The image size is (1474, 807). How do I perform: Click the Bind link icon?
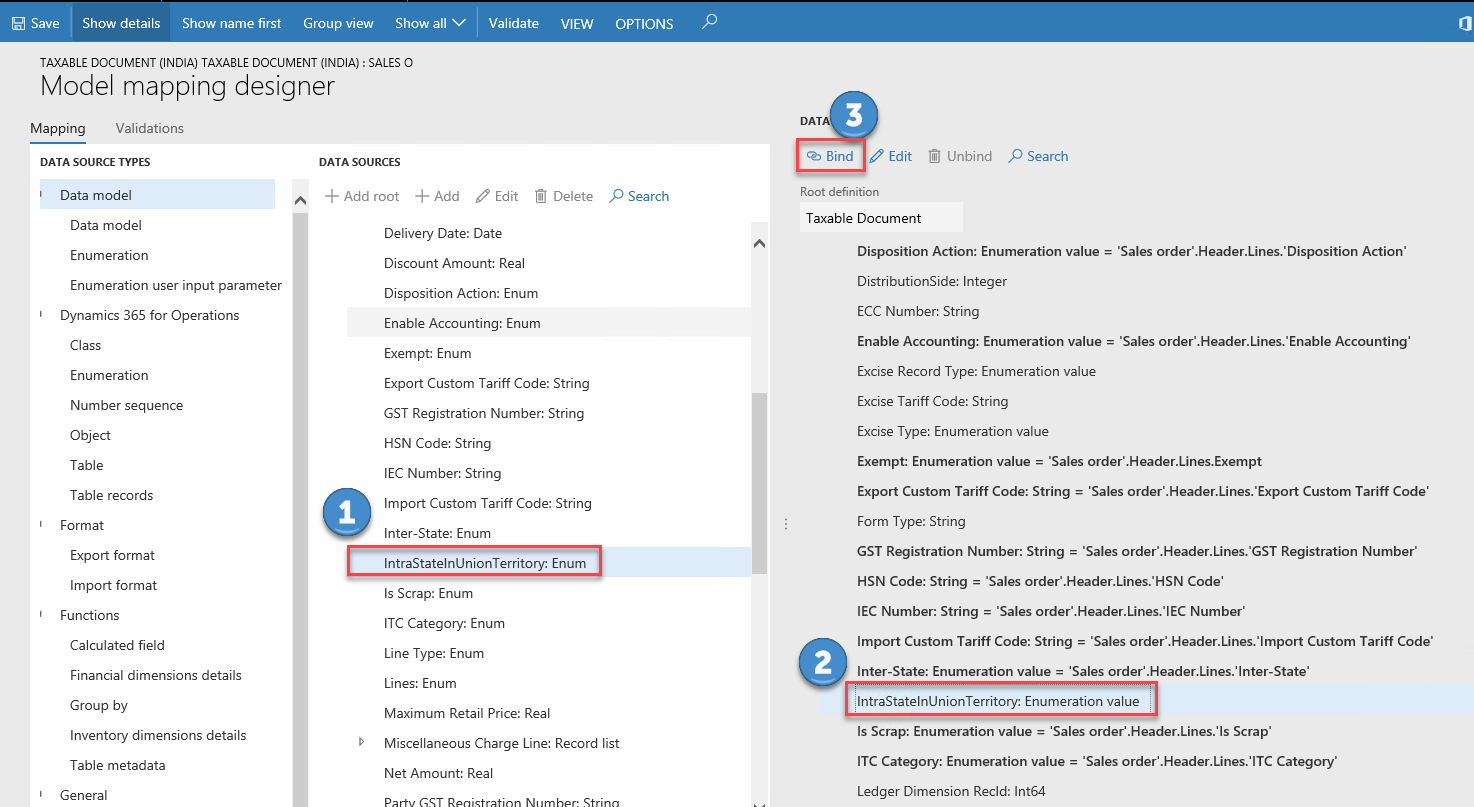[814, 156]
